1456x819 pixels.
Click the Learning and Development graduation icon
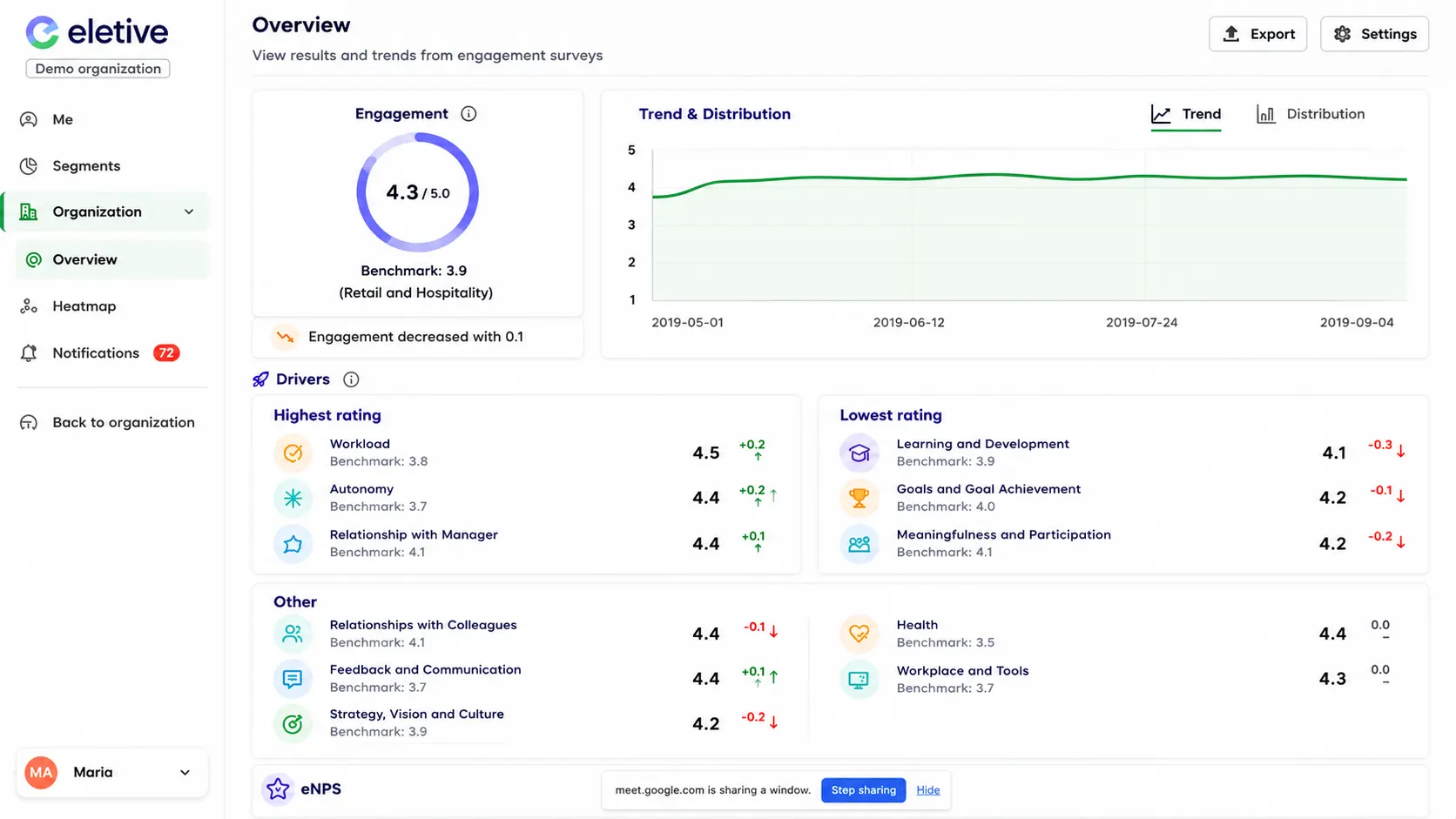point(859,453)
